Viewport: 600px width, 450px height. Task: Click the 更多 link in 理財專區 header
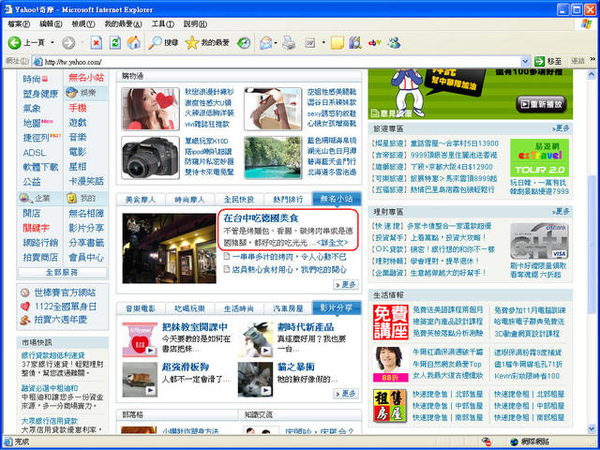(561, 211)
